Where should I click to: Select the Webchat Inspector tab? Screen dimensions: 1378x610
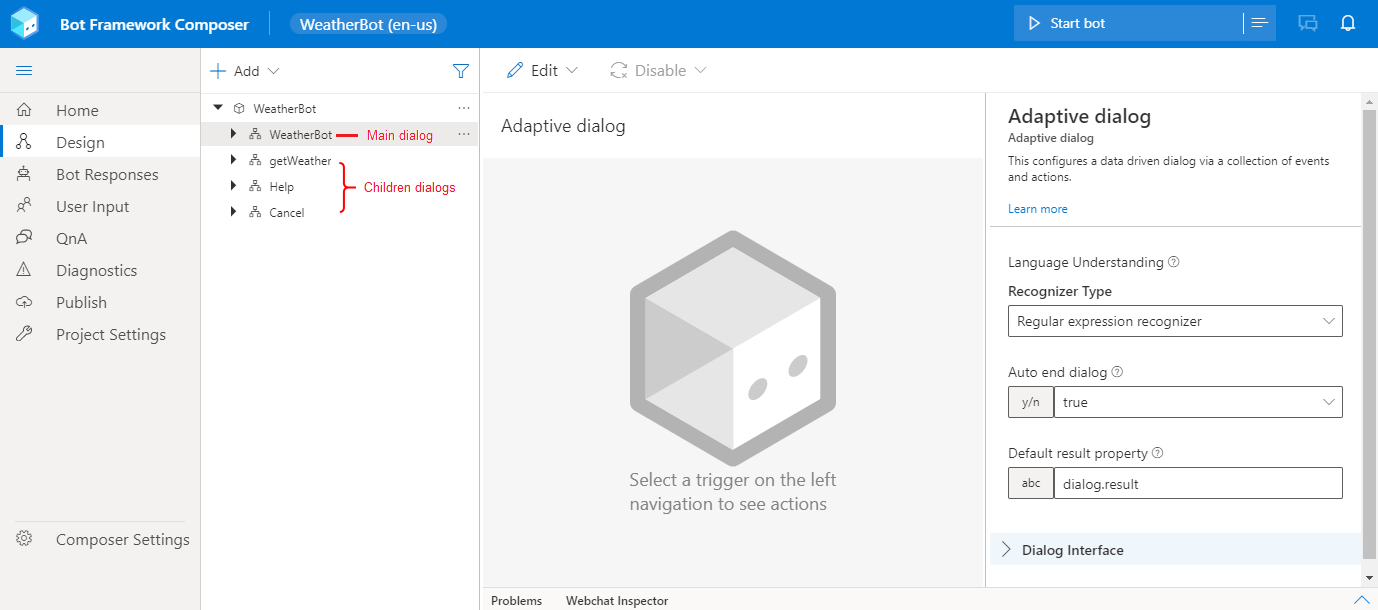617,600
